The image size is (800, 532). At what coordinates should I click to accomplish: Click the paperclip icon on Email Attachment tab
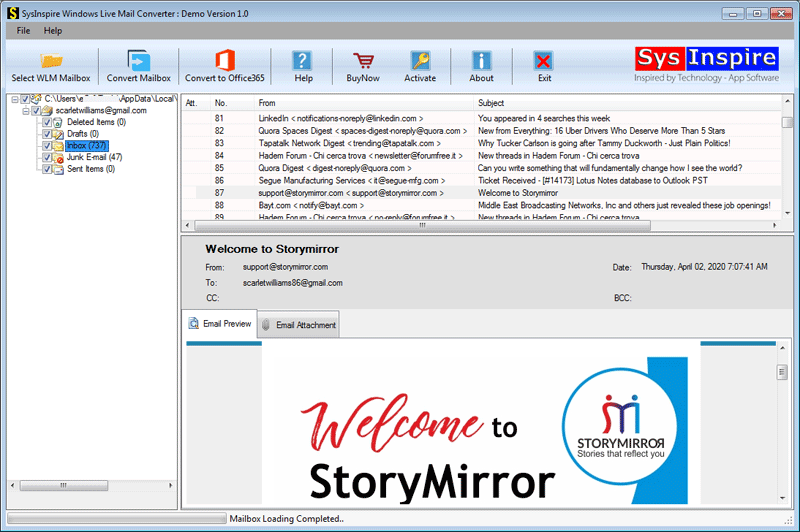click(266, 325)
